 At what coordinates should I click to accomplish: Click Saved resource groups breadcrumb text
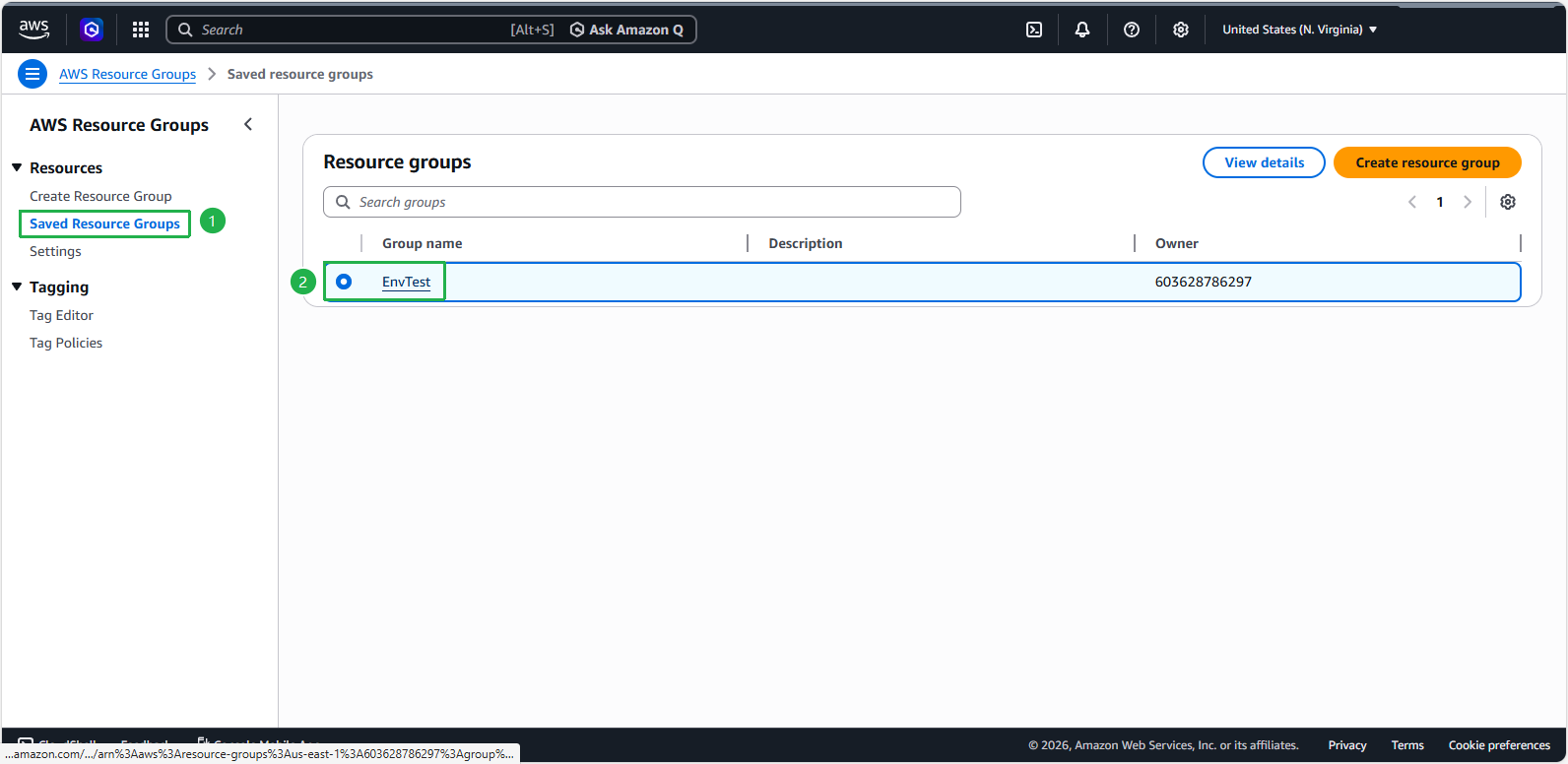[300, 74]
